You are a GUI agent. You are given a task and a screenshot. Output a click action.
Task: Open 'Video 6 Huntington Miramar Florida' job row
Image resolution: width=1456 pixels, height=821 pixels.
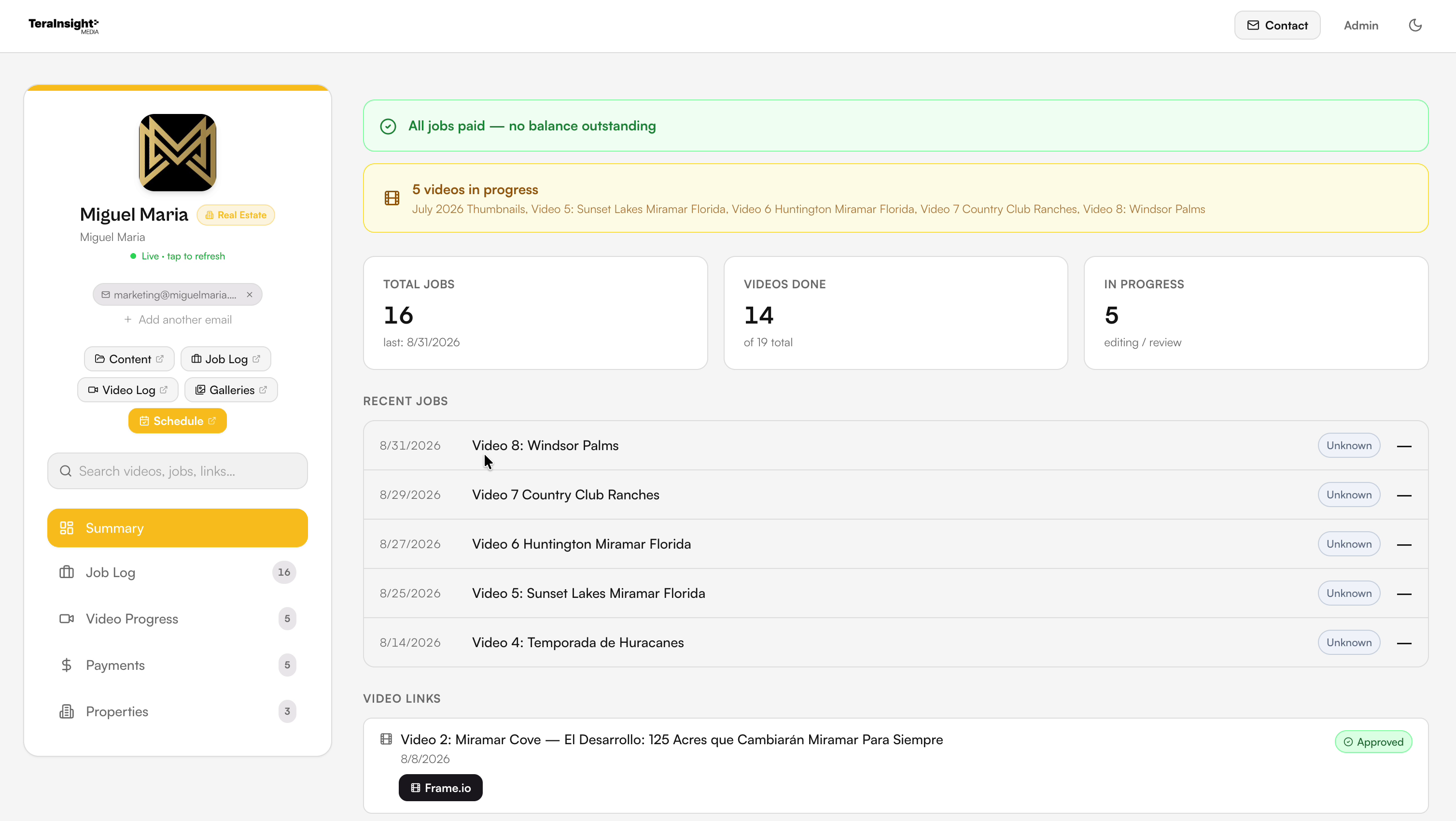coord(896,544)
